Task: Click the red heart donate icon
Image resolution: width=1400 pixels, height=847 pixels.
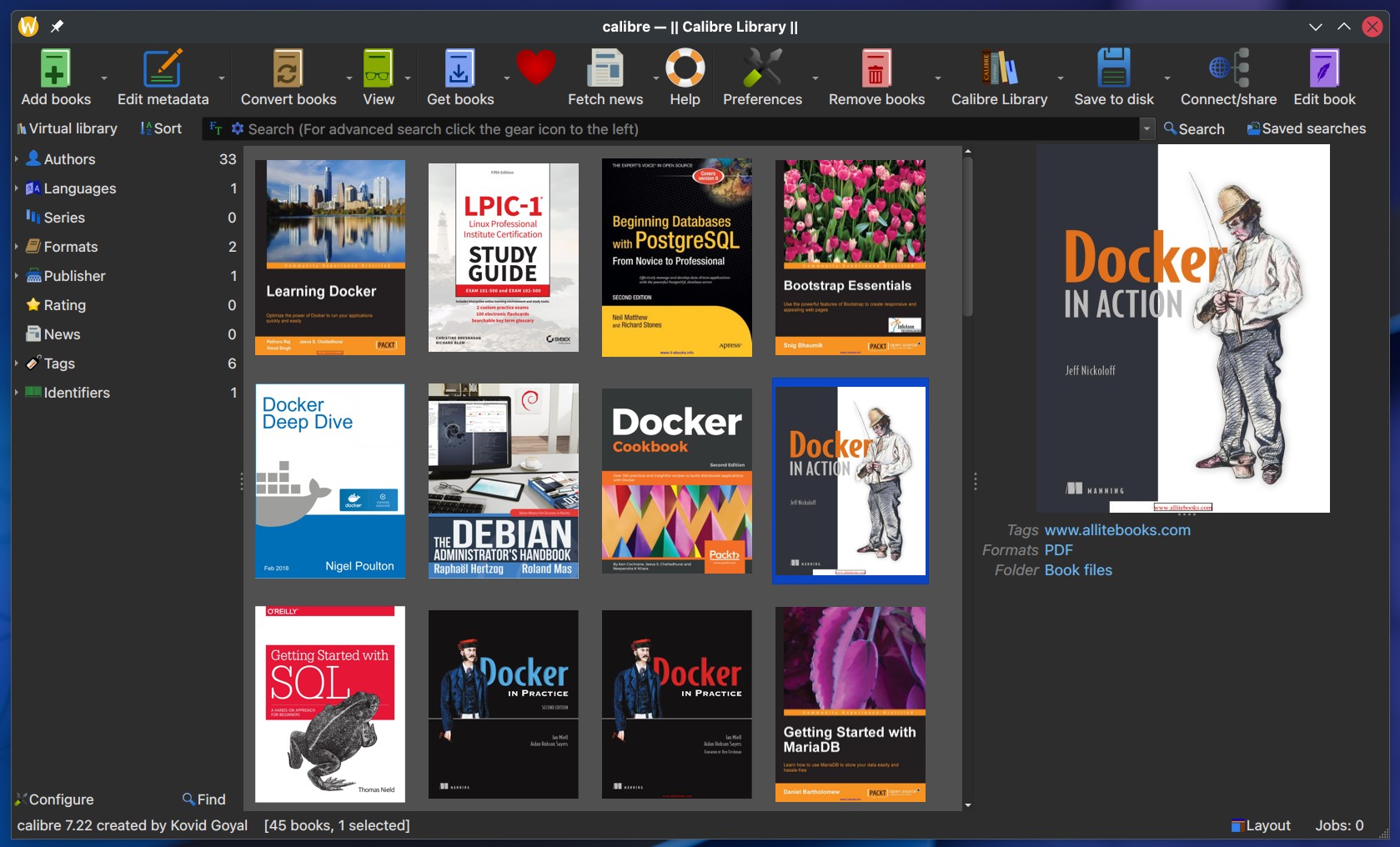Action: coord(535,67)
